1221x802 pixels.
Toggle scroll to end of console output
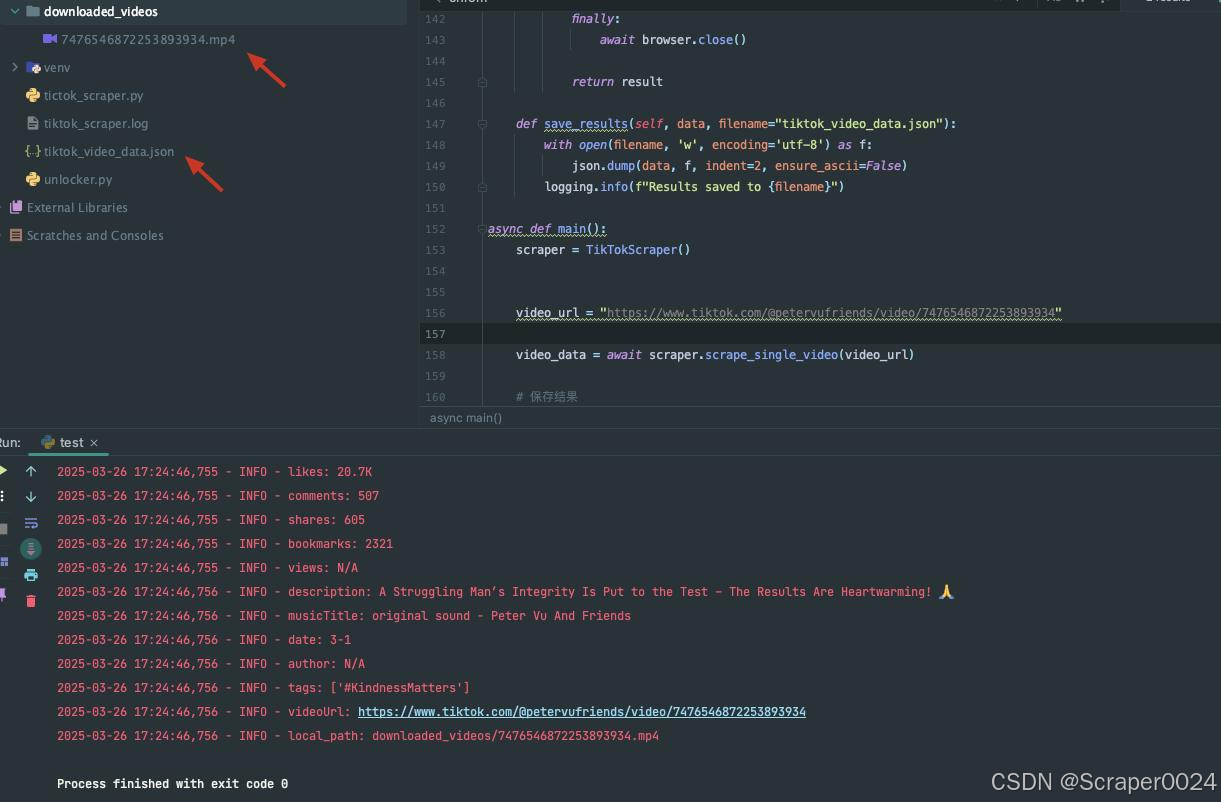click(x=31, y=549)
